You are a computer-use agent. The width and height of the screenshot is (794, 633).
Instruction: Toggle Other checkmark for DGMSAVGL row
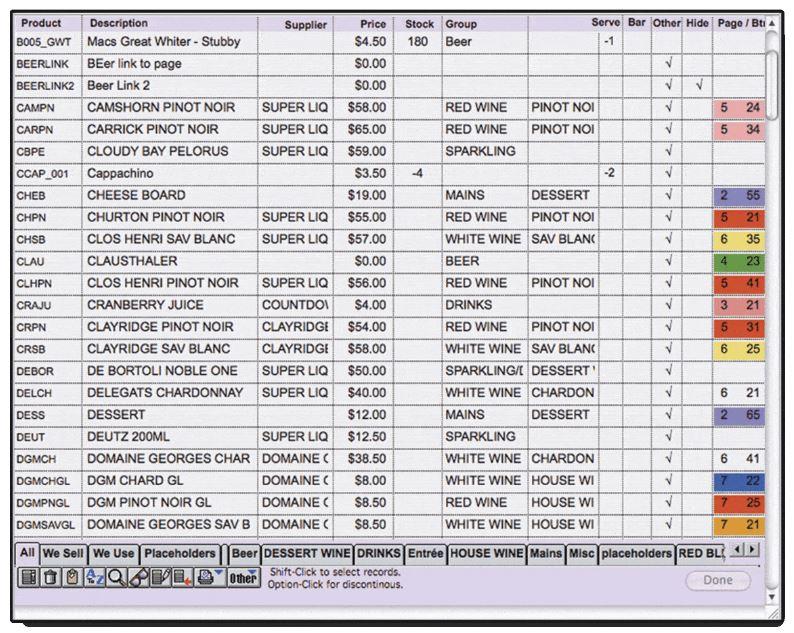click(667, 525)
